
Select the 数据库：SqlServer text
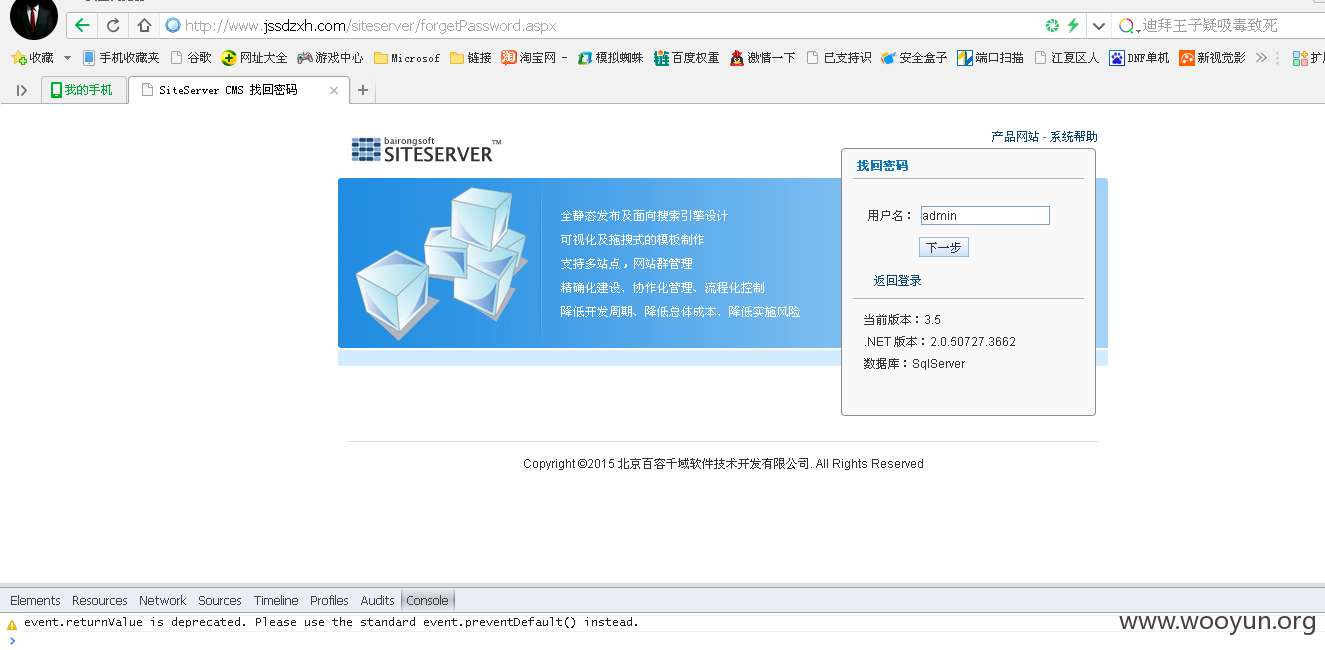pyautogui.click(x=914, y=364)
